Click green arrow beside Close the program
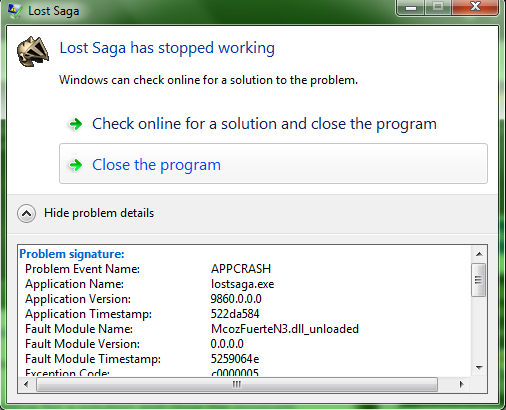This screenshot has height=410, width=506. [76, 165]
